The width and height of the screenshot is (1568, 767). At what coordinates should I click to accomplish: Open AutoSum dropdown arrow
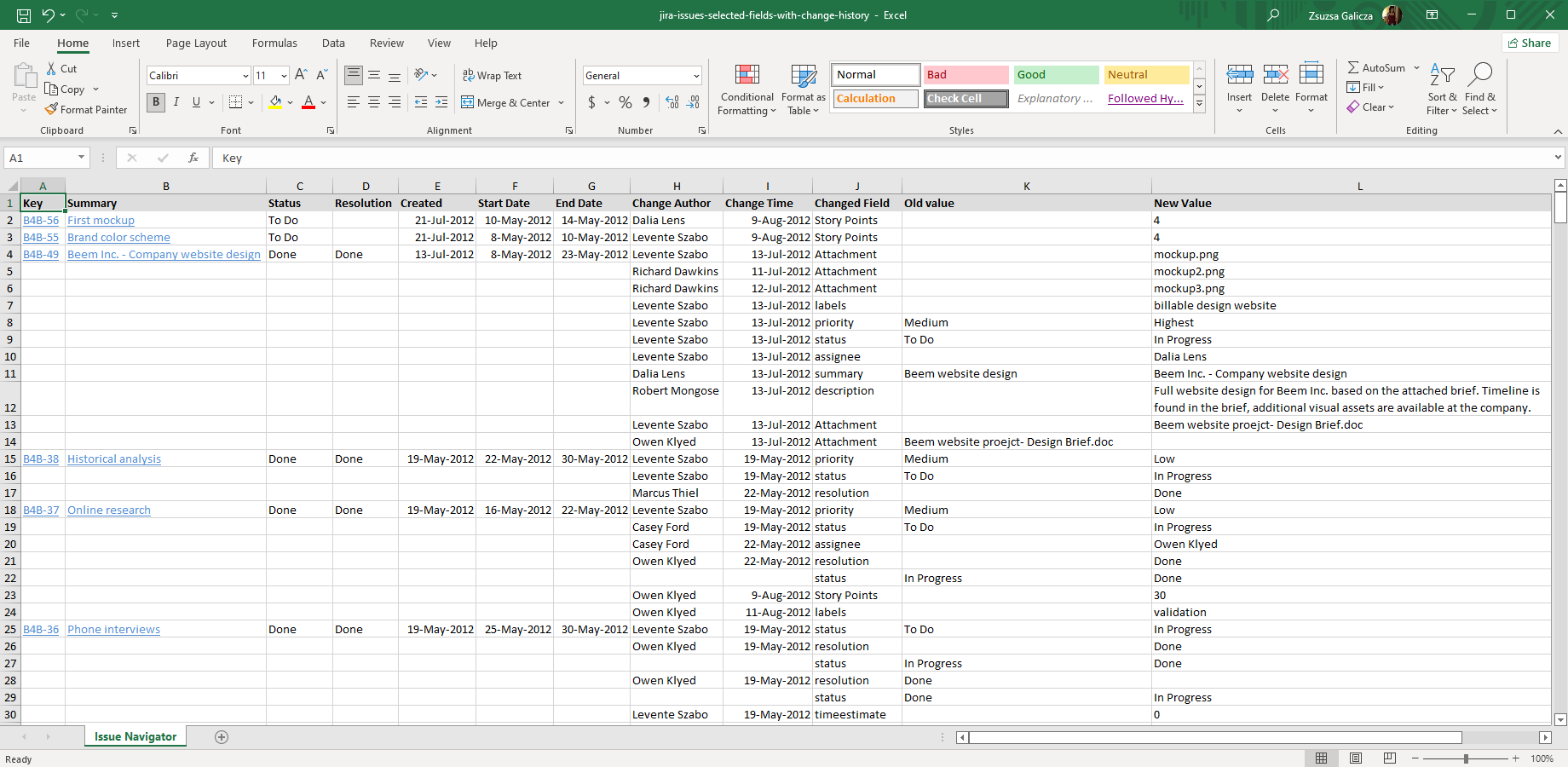coord(1416,67)
